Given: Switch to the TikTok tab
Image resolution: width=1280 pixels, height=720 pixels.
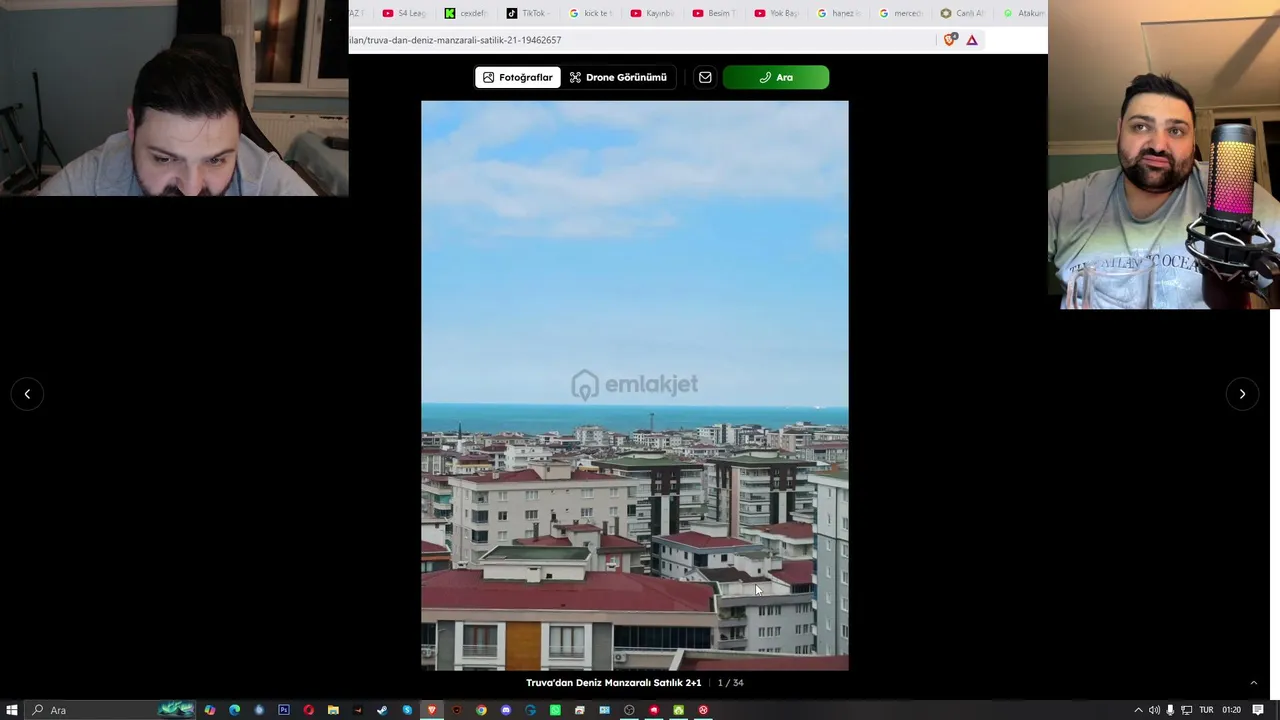Looking at the screenshot, I should coord(528,13).
